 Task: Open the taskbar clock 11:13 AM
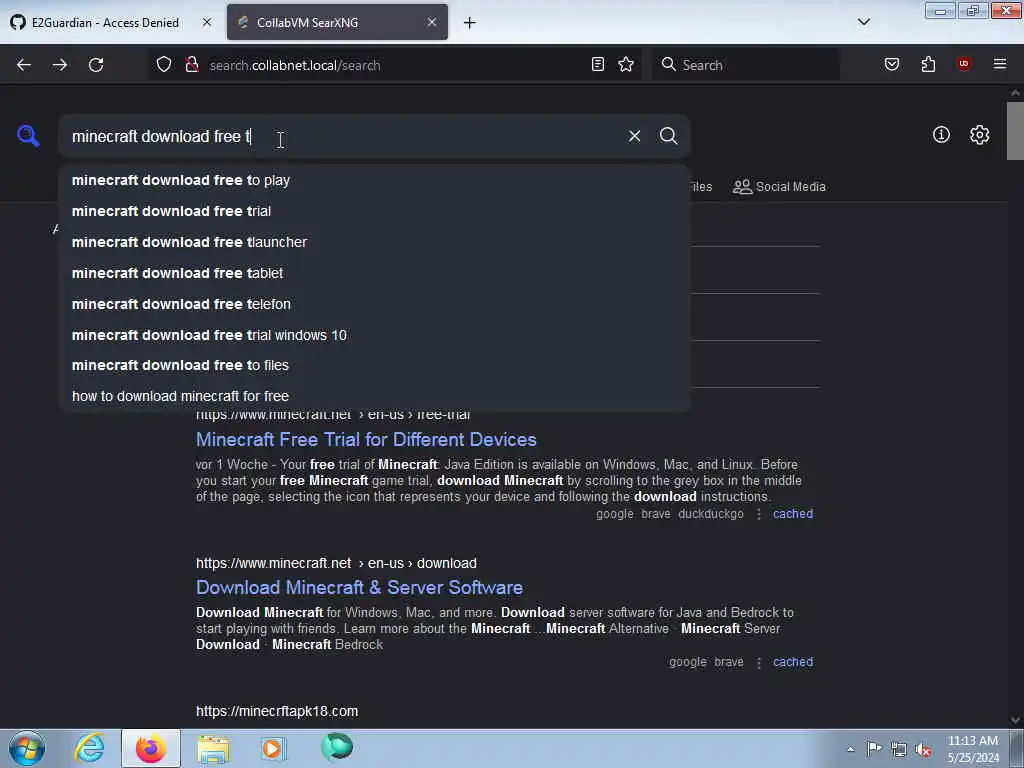point(972,749)
